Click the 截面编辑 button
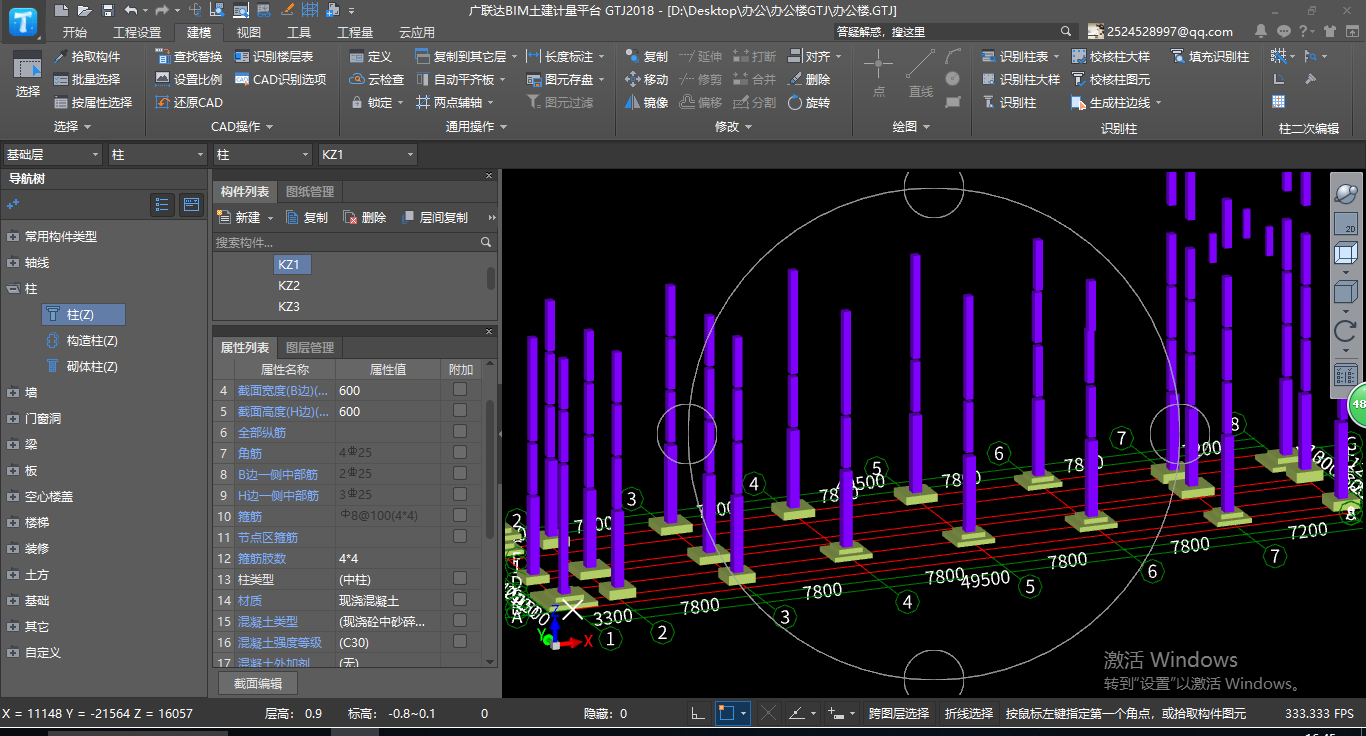This screenshot has height=736, width=1366. [x=258, y=684]
